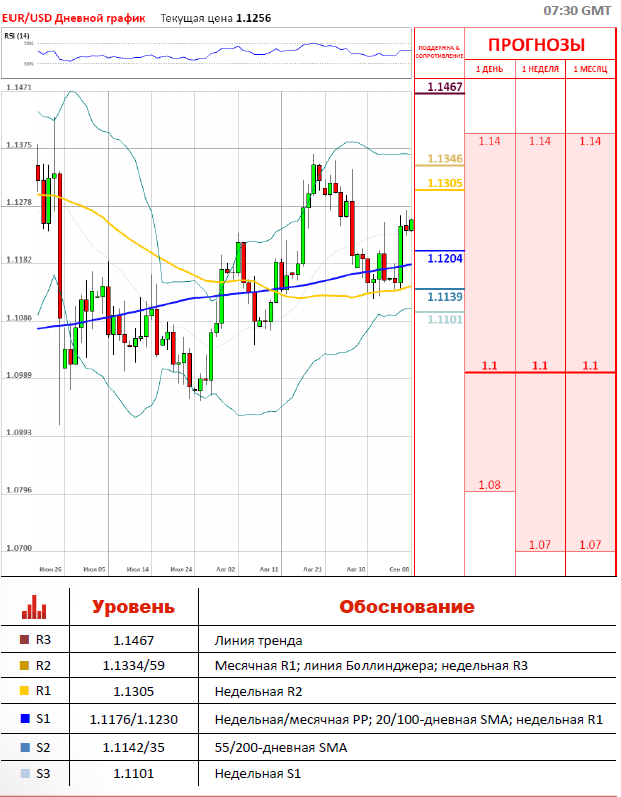Screen dimensions: 621x797
Task: Click the 1.1101 support level label
Action: (445, 319)
